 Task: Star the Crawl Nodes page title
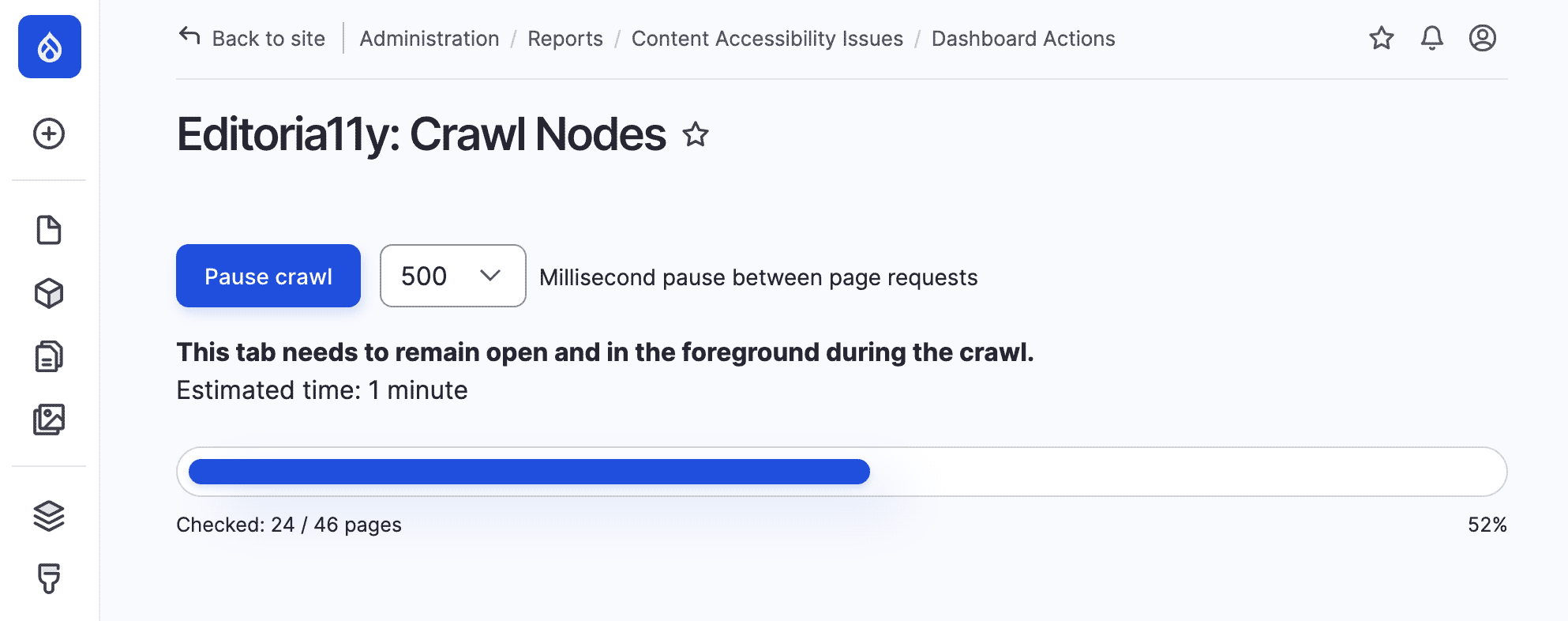[x=696, y=136]
